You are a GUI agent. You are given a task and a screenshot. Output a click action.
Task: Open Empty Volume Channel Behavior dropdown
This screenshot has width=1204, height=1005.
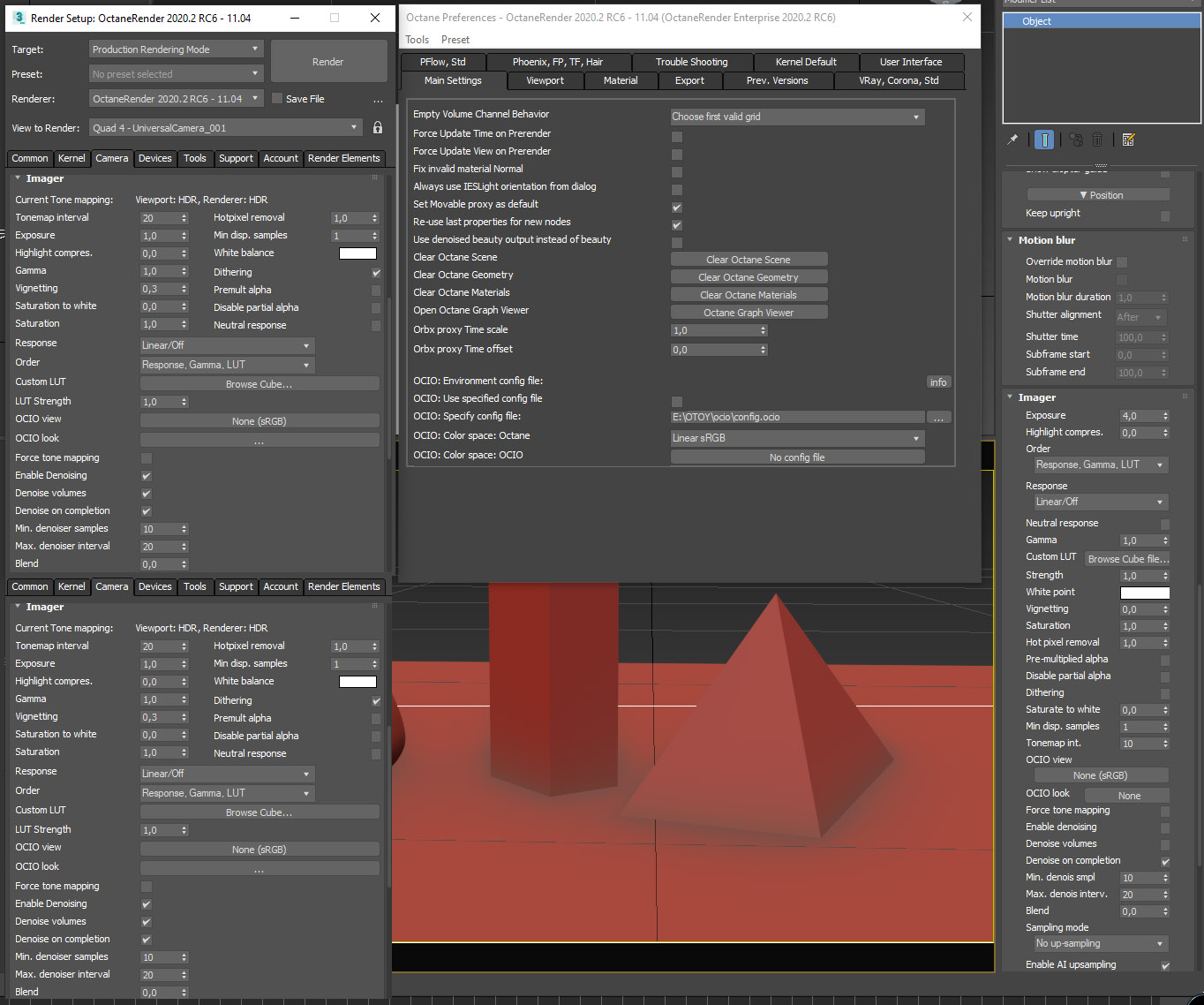(x=797, y=117)
